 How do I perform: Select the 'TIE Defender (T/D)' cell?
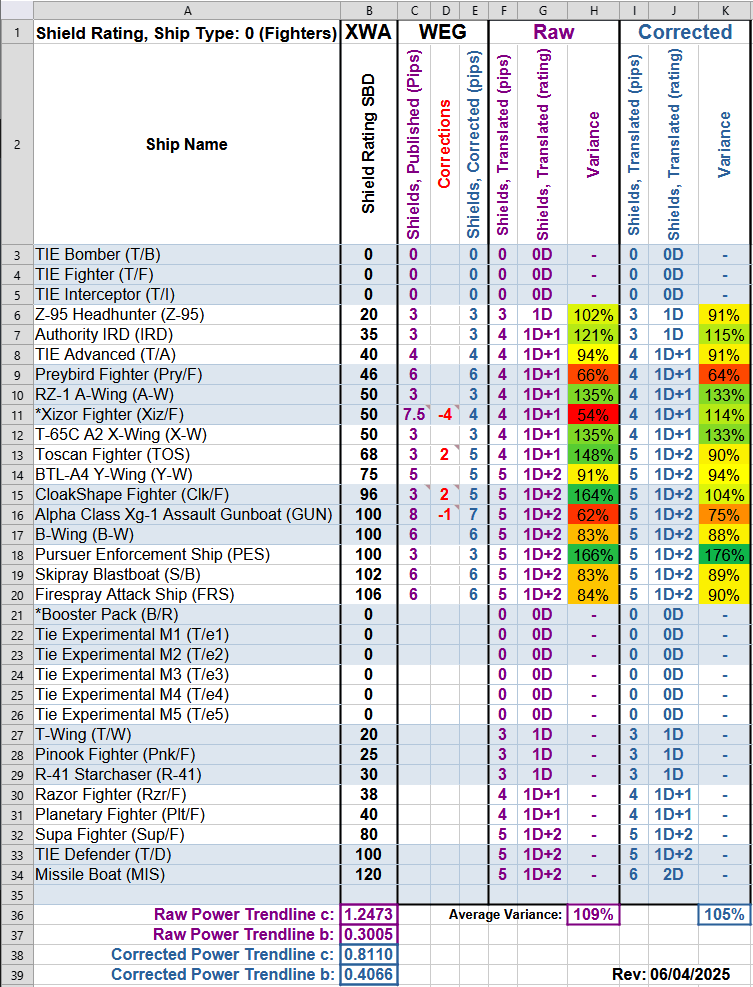[187, 855]
